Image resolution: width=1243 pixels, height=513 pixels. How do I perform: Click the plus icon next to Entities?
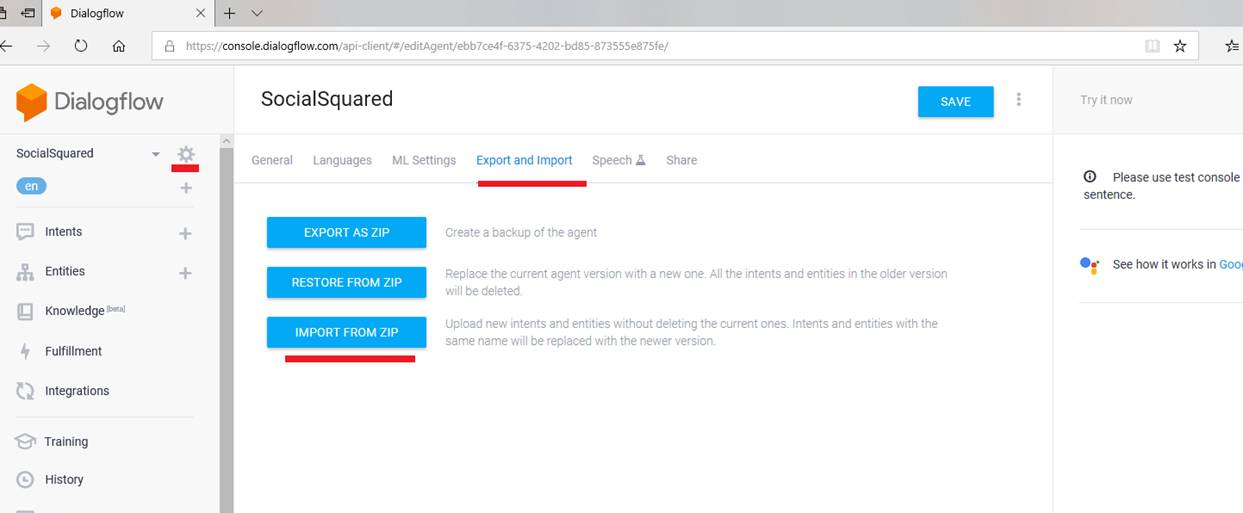pyautogui.click(x=185, y=273)
